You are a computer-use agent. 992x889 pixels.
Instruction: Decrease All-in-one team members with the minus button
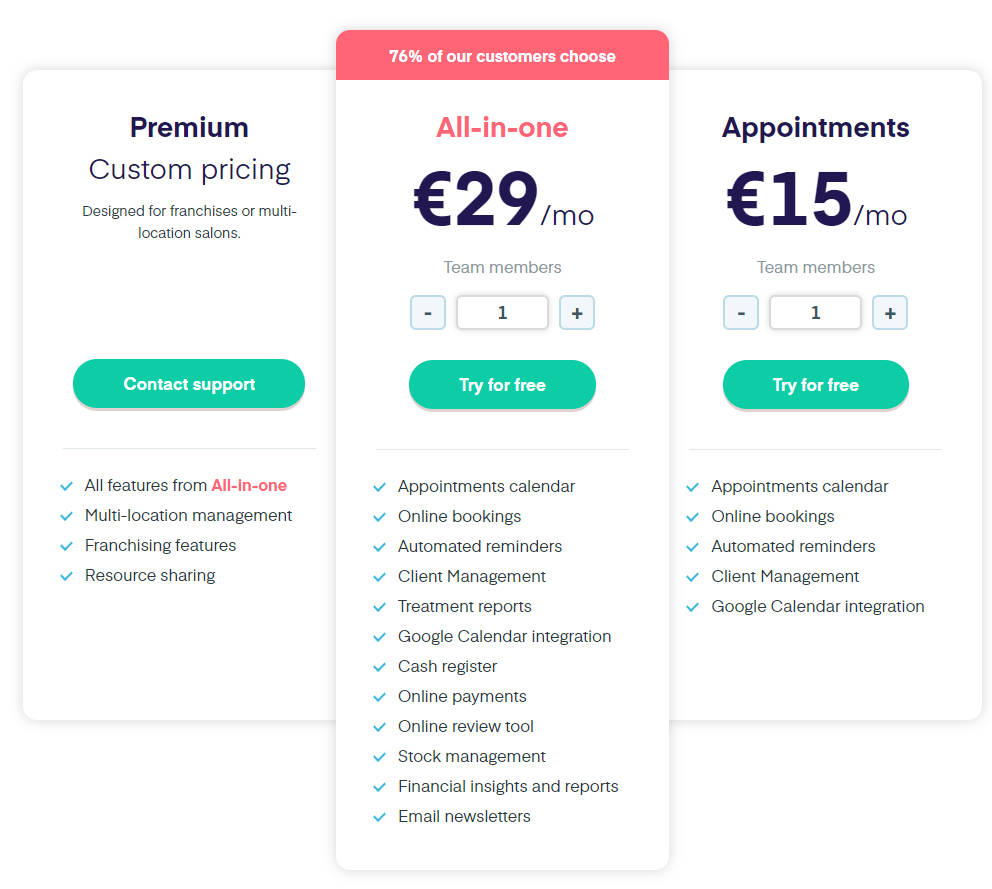pyautogui.click(x=428, y=312)
